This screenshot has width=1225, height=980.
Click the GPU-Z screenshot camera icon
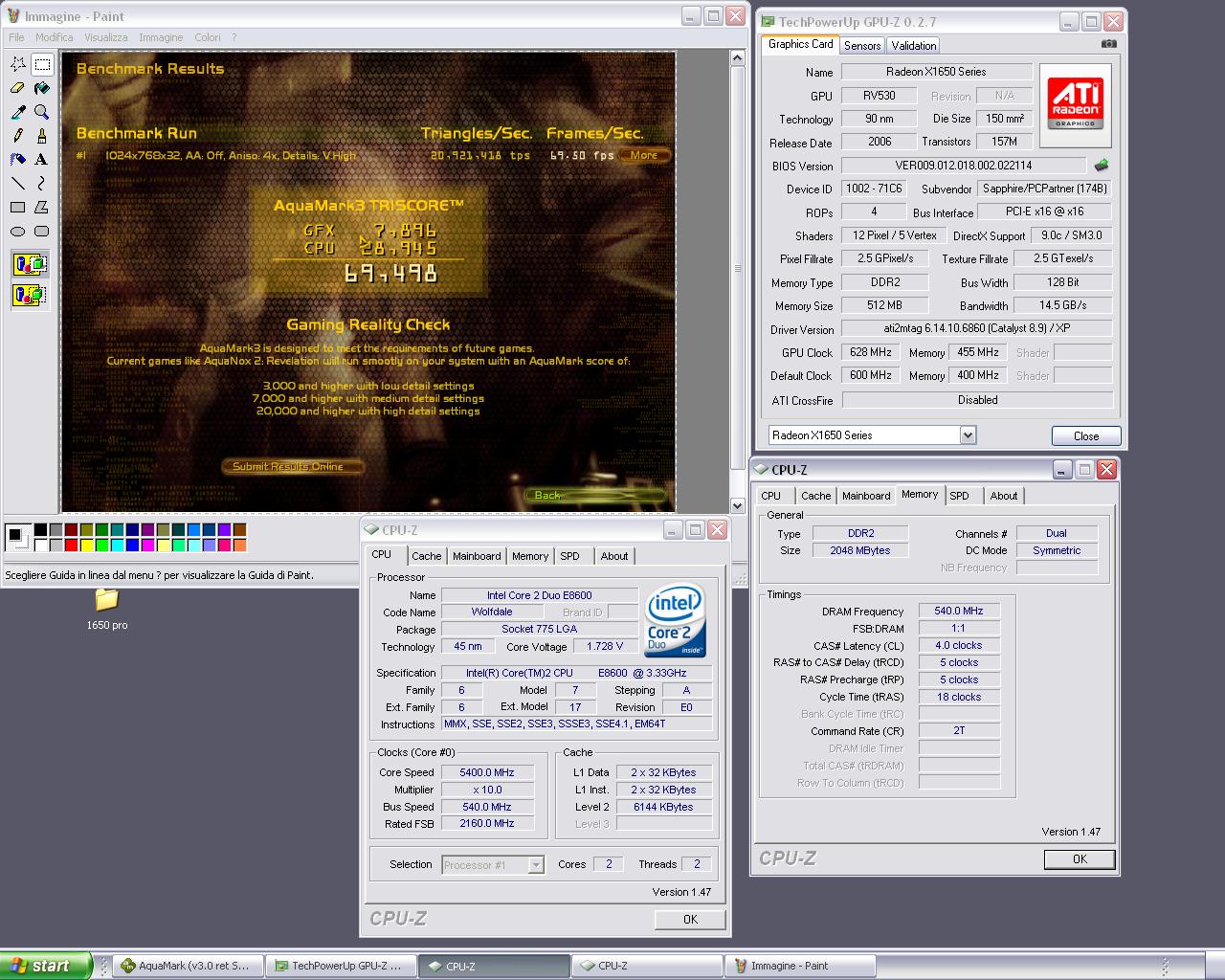click(1108, 44)
